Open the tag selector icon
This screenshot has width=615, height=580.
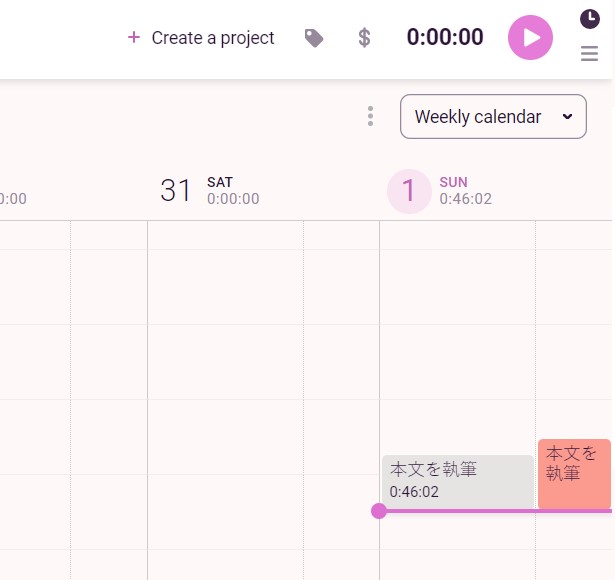pos(314,38)
